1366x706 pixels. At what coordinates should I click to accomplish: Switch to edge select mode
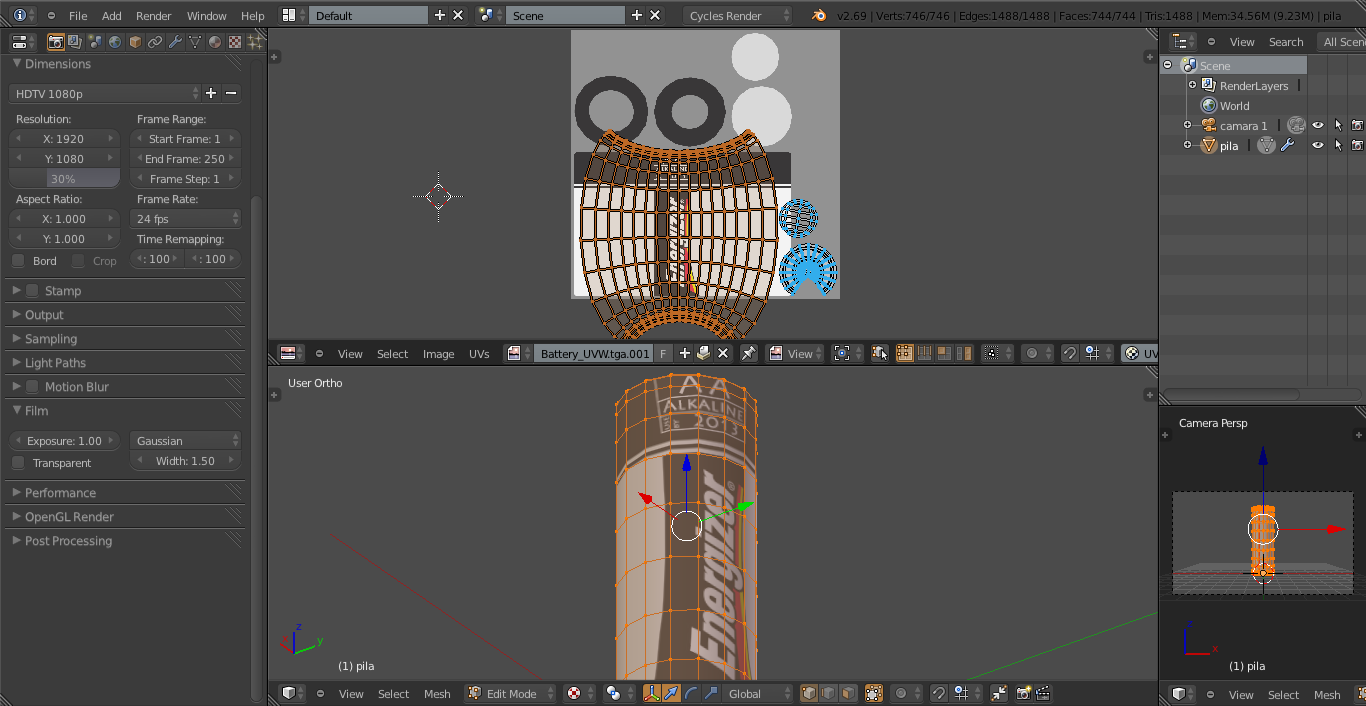pos(829,693)
